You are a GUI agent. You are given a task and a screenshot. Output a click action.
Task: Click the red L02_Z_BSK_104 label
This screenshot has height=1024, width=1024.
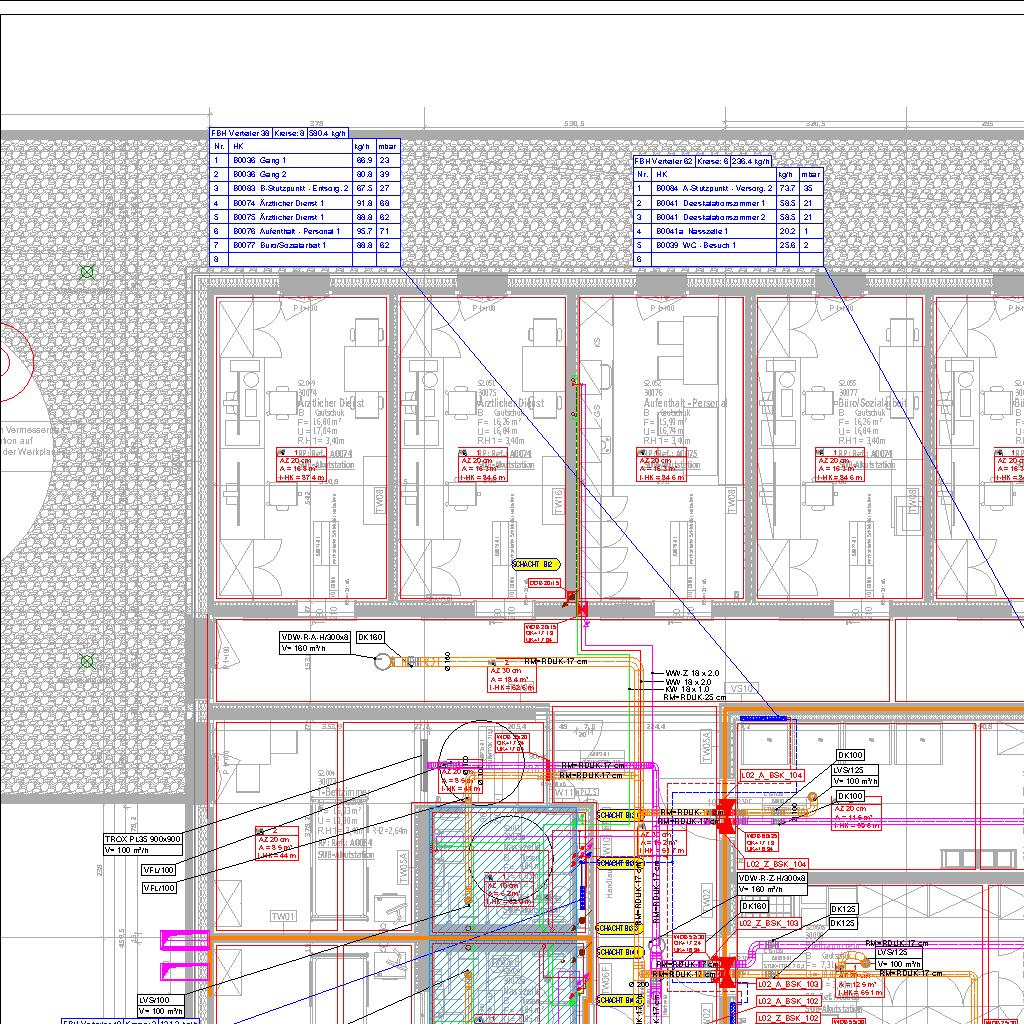click(775, 863)
